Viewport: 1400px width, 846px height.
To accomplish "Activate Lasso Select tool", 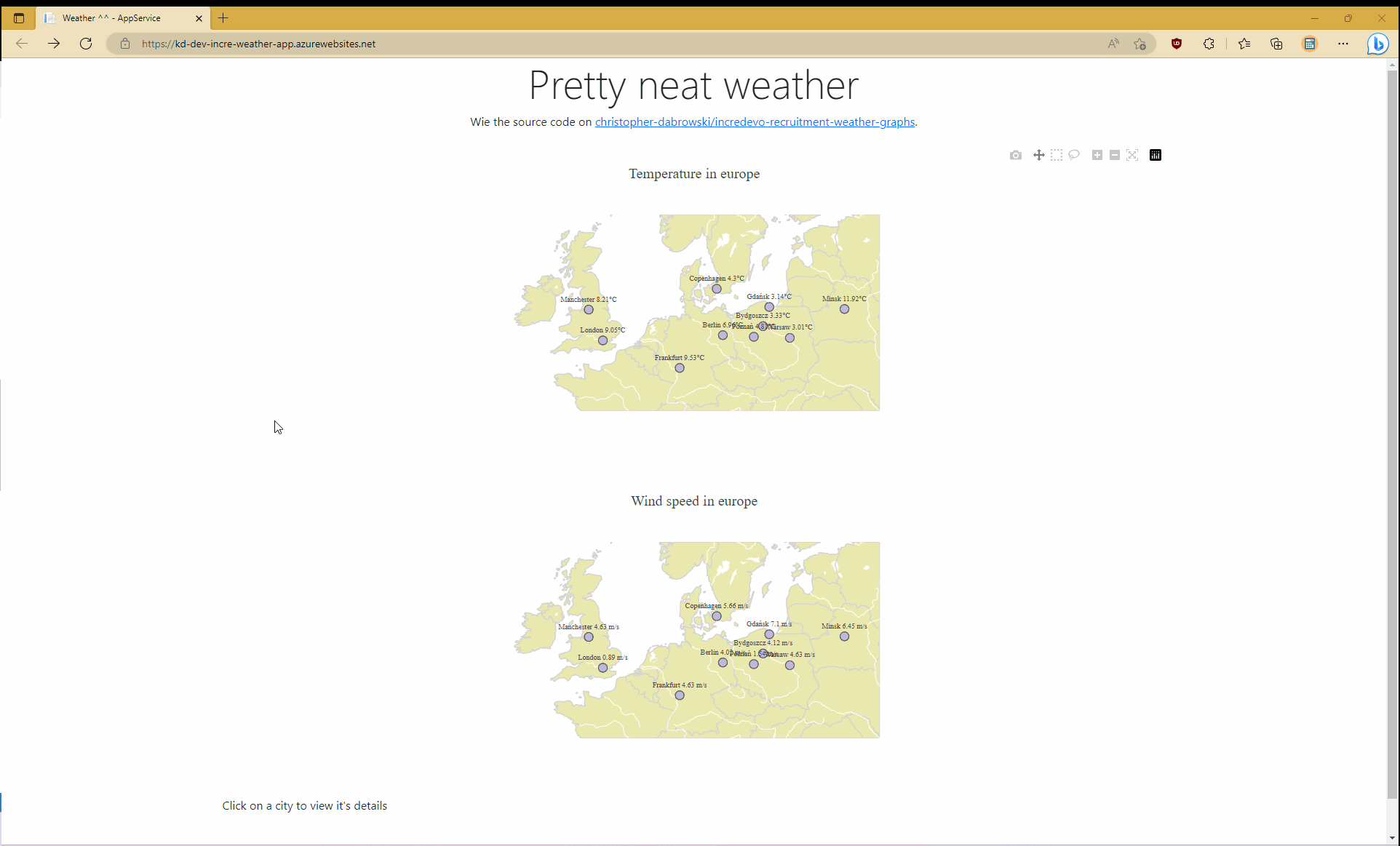I will [x=1074, y=155].
